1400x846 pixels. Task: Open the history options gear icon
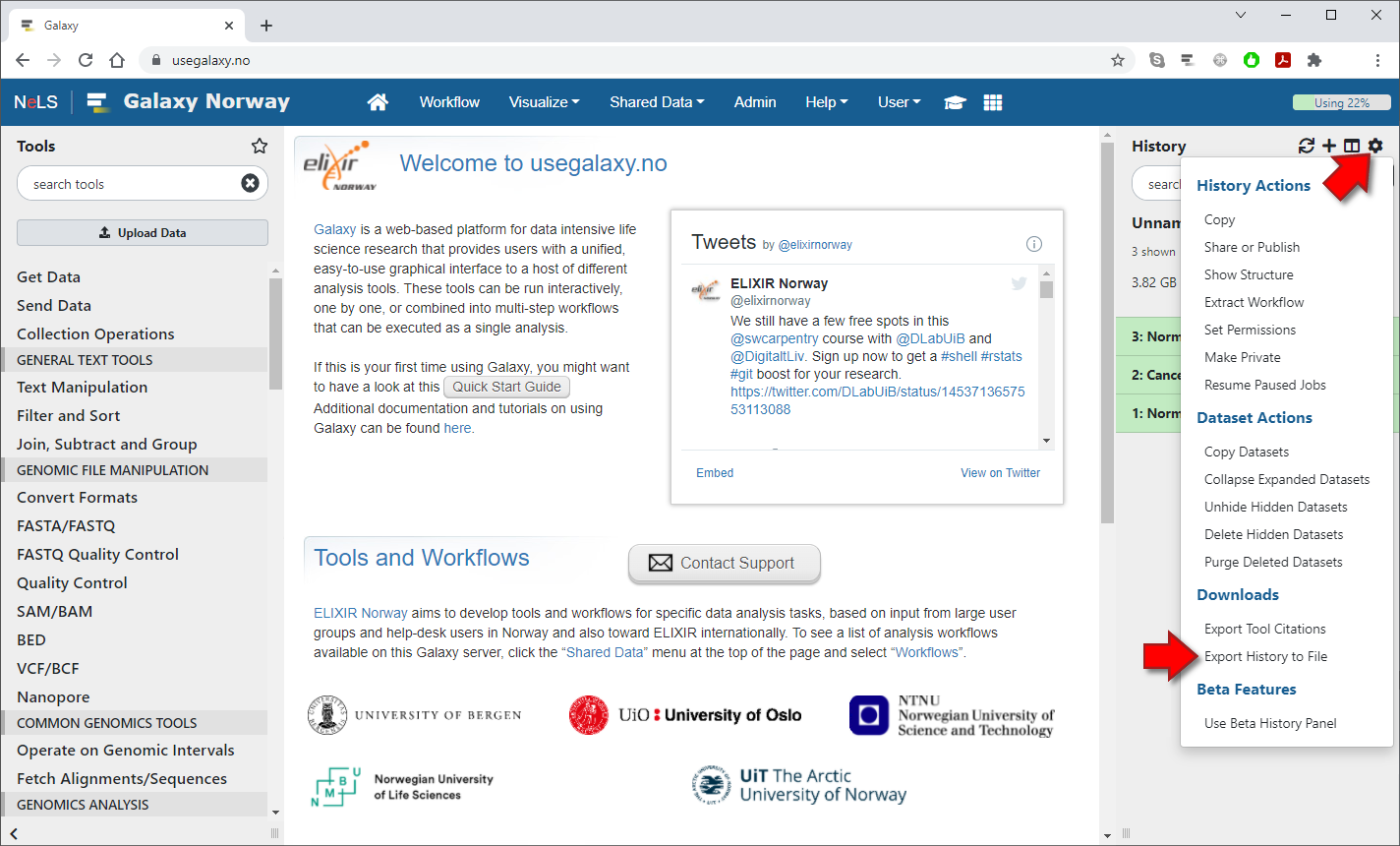pyautogui.click(x=1375, y=146)
